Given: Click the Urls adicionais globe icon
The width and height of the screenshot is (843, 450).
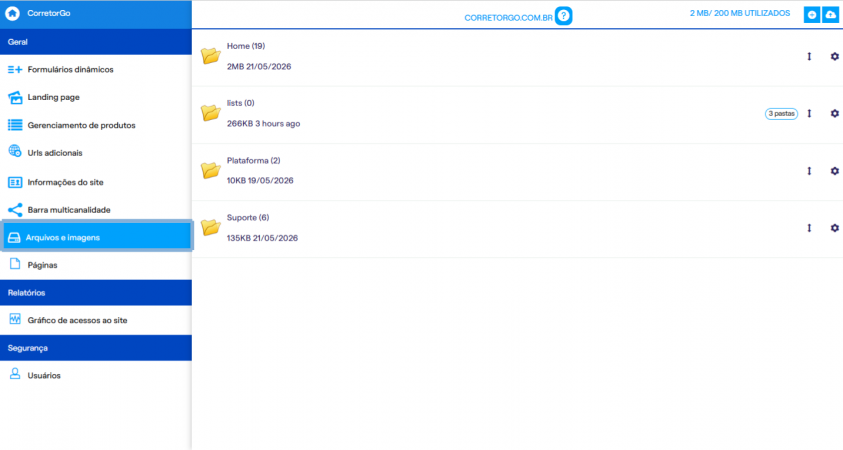Looking at the screenshot, I should (15, 151).
